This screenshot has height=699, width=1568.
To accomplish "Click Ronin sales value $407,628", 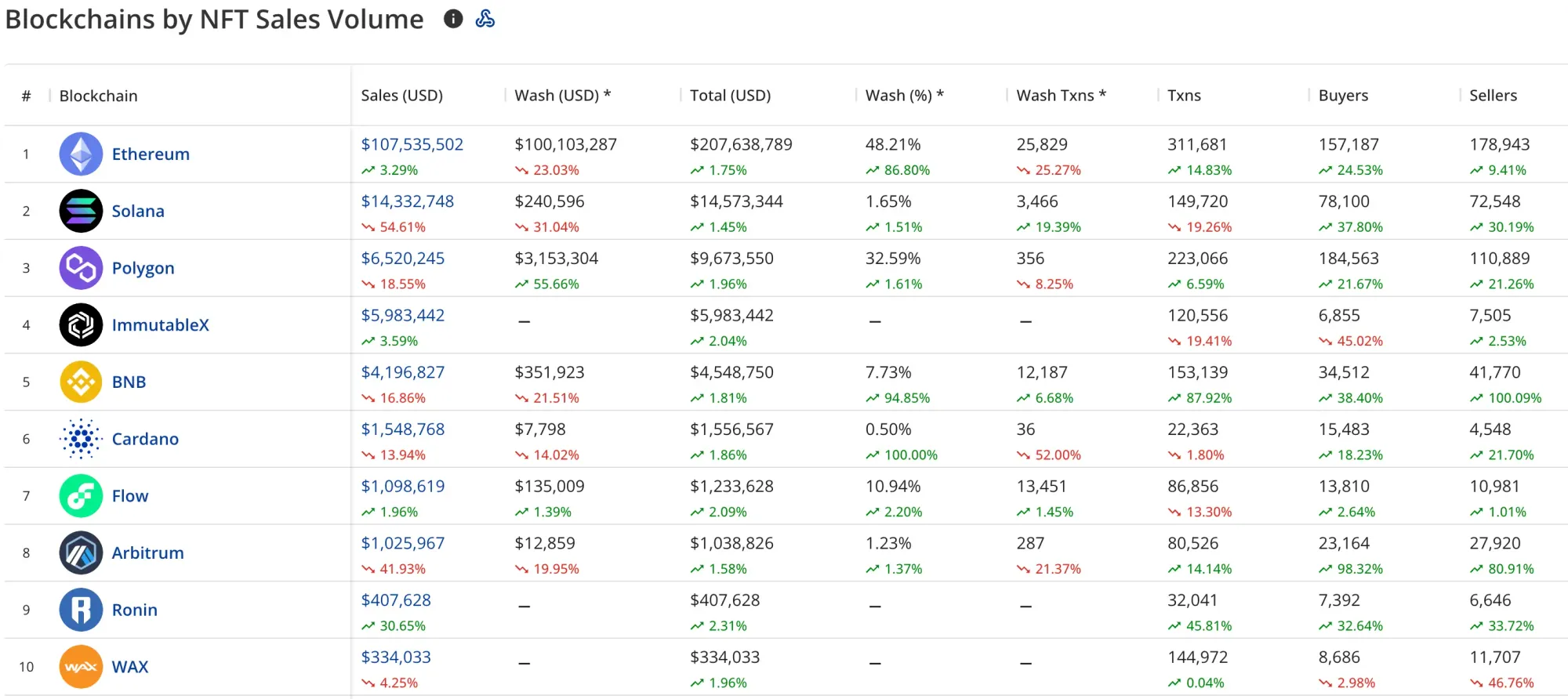I will 396,600.
